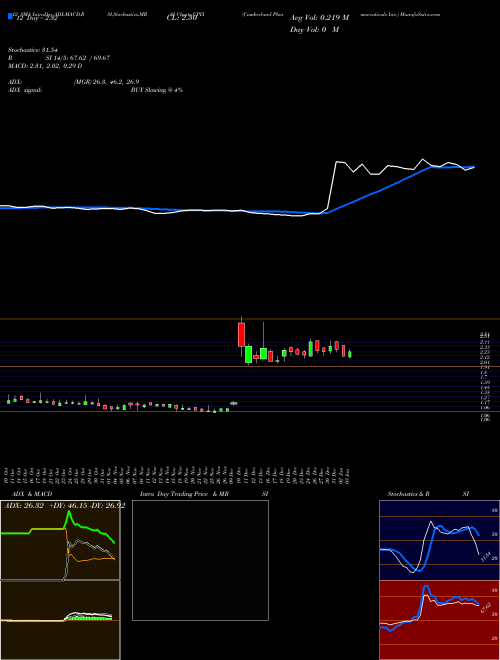Click the 'MACD: 2.31, 2.02, 0.29 D' line
500x660 pixels.
(x=45, y=66)
